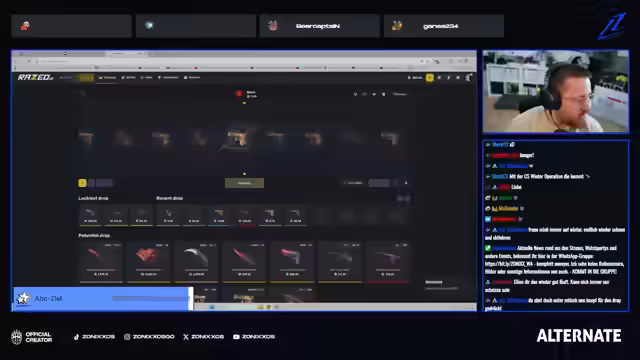Image resolution: width=640 pixels, height=360 pixels.
Task: Click the TikTok icon next to ZONIXXDS
Action: click(x=76, y=337)
